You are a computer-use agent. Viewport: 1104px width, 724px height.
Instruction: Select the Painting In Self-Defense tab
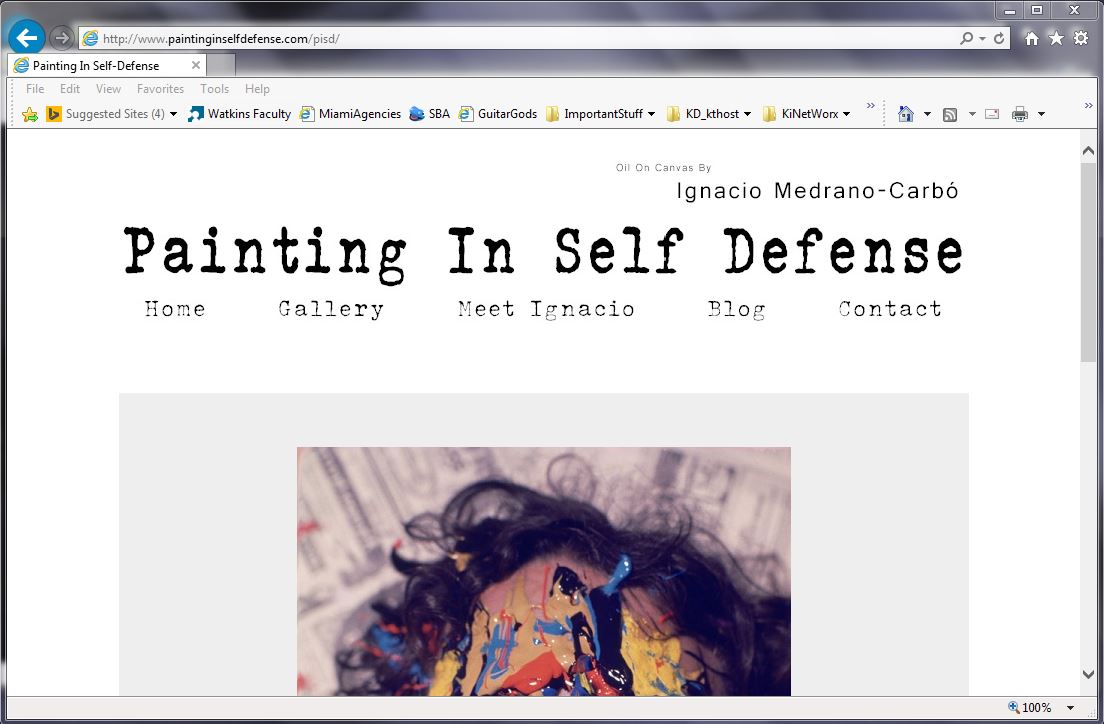coord(107,65)
